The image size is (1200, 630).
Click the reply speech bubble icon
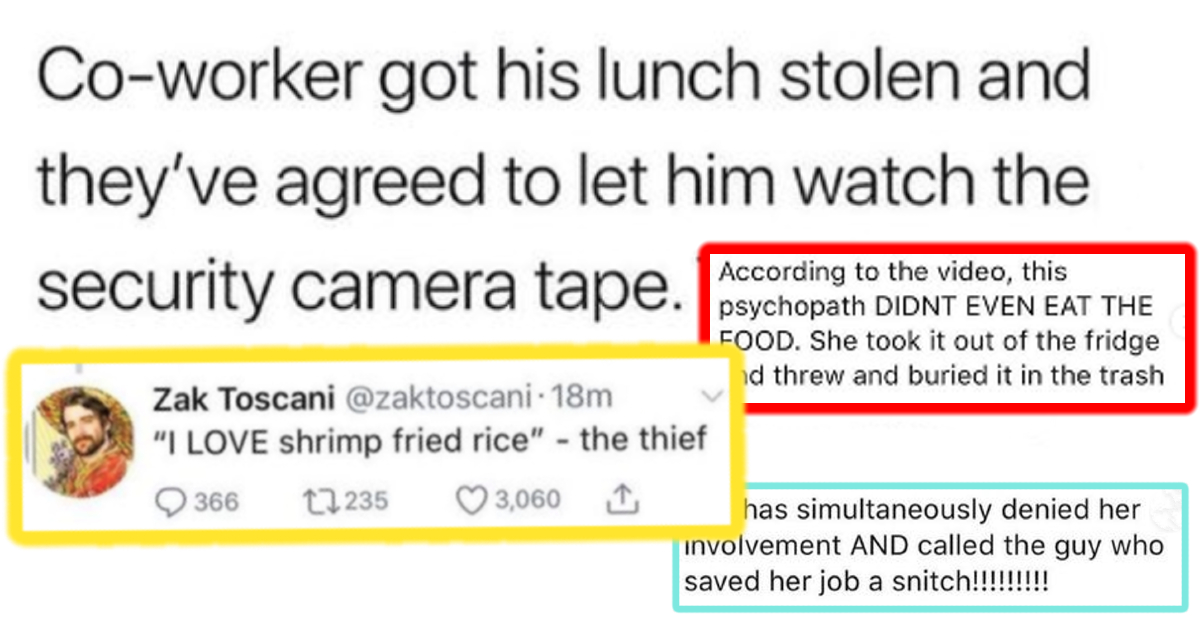coord(169,499)
